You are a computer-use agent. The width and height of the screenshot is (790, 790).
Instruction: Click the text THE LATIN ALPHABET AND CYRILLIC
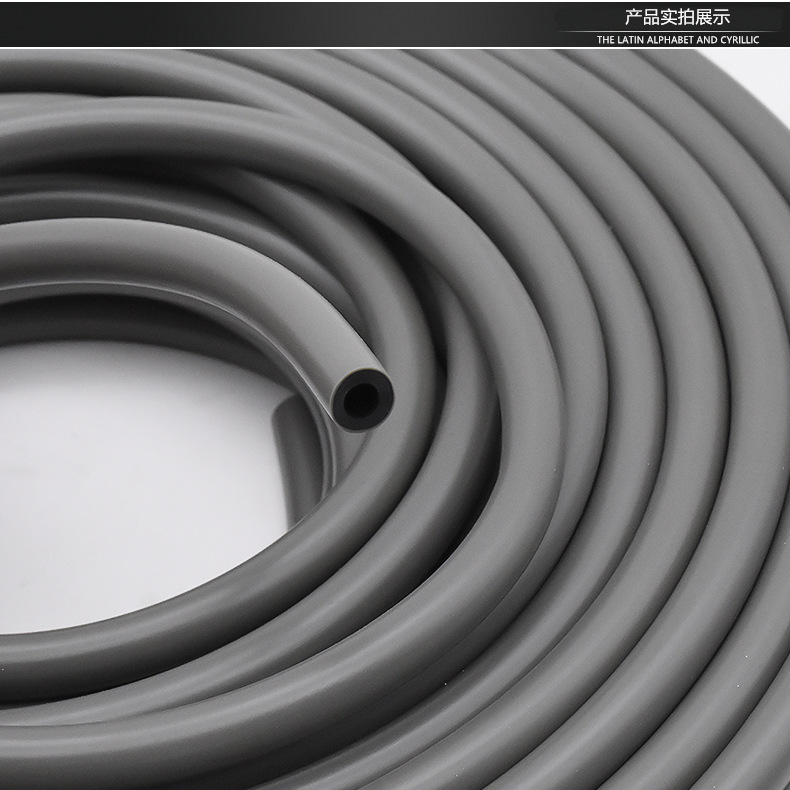[x=678, y=40]
